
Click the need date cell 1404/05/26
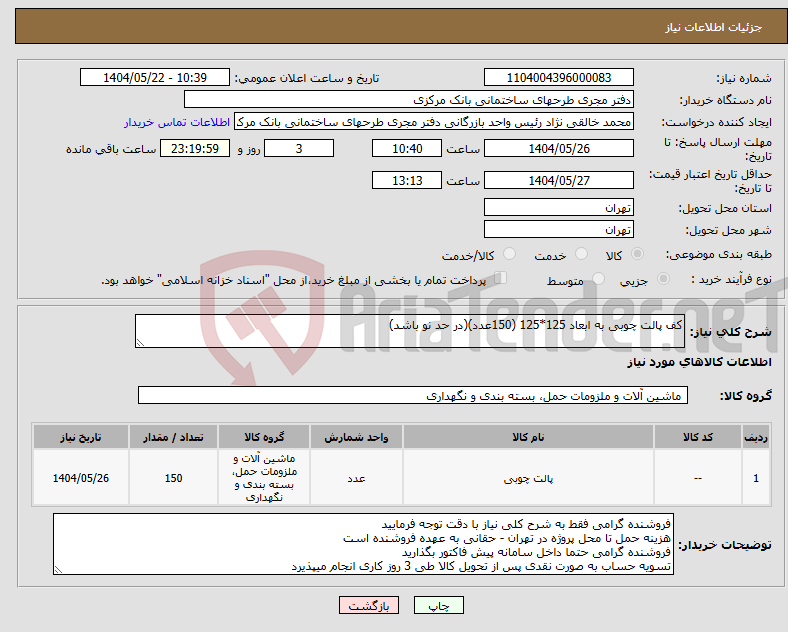(81, 478)
